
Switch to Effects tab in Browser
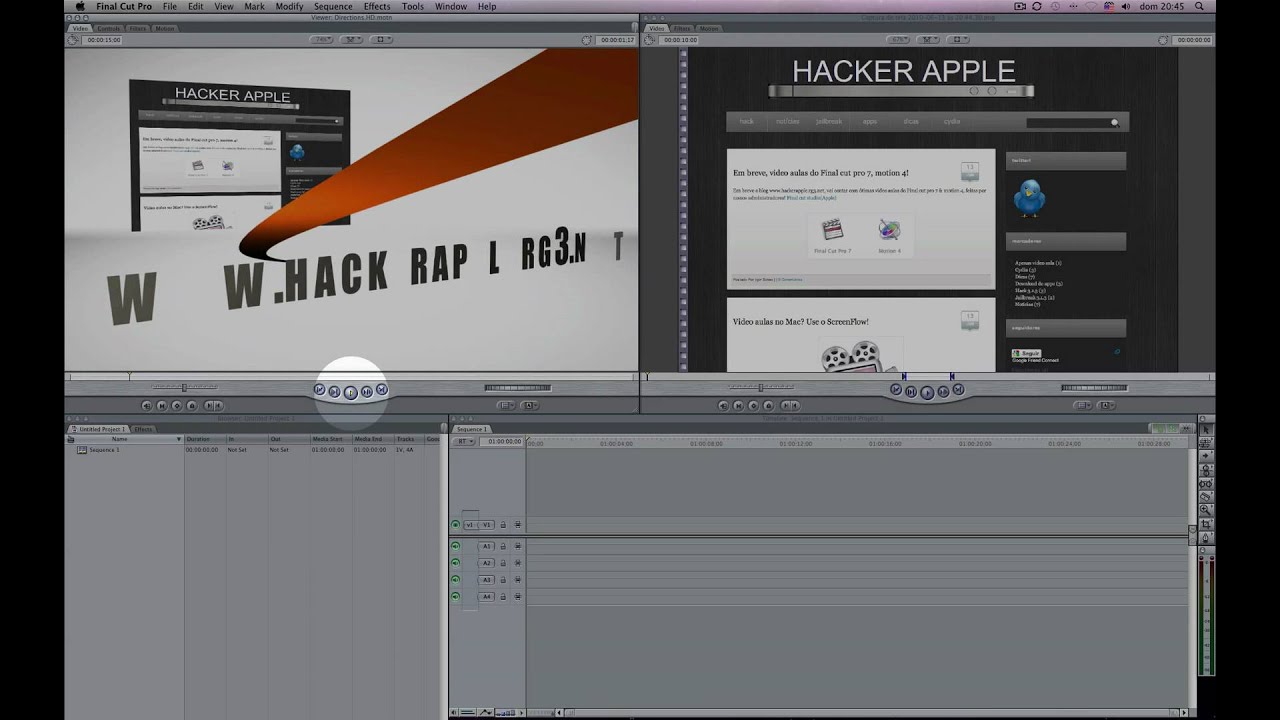(x=144, y=429)
